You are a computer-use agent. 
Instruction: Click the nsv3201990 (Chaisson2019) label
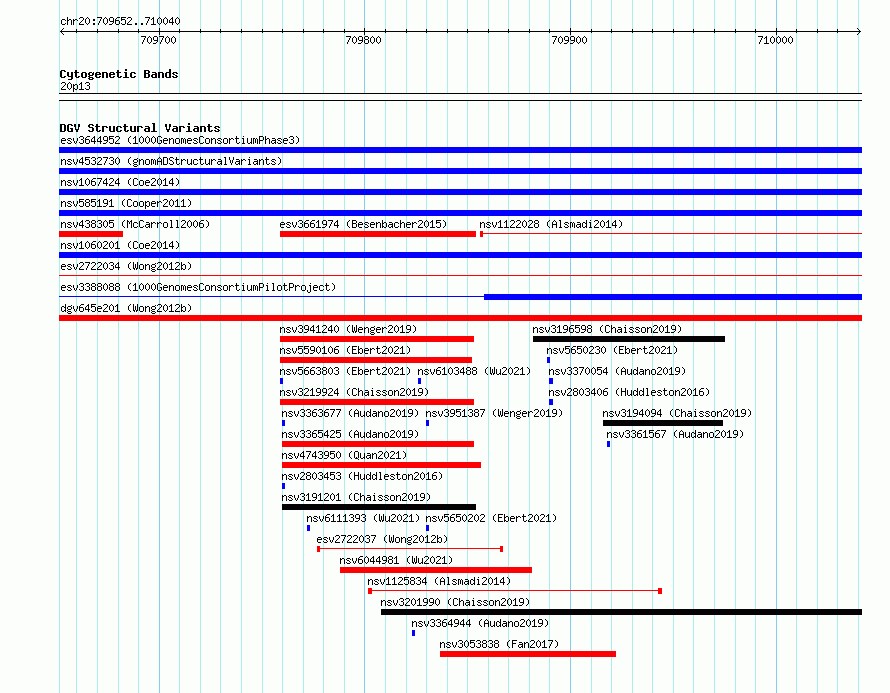[455, 602]
